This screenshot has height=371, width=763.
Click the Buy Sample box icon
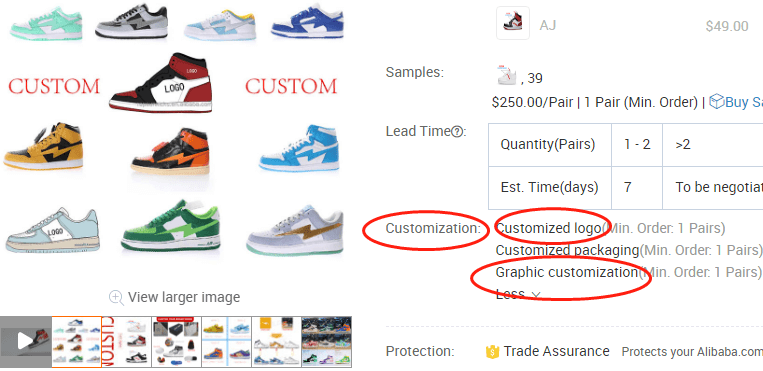coord(716,101)
